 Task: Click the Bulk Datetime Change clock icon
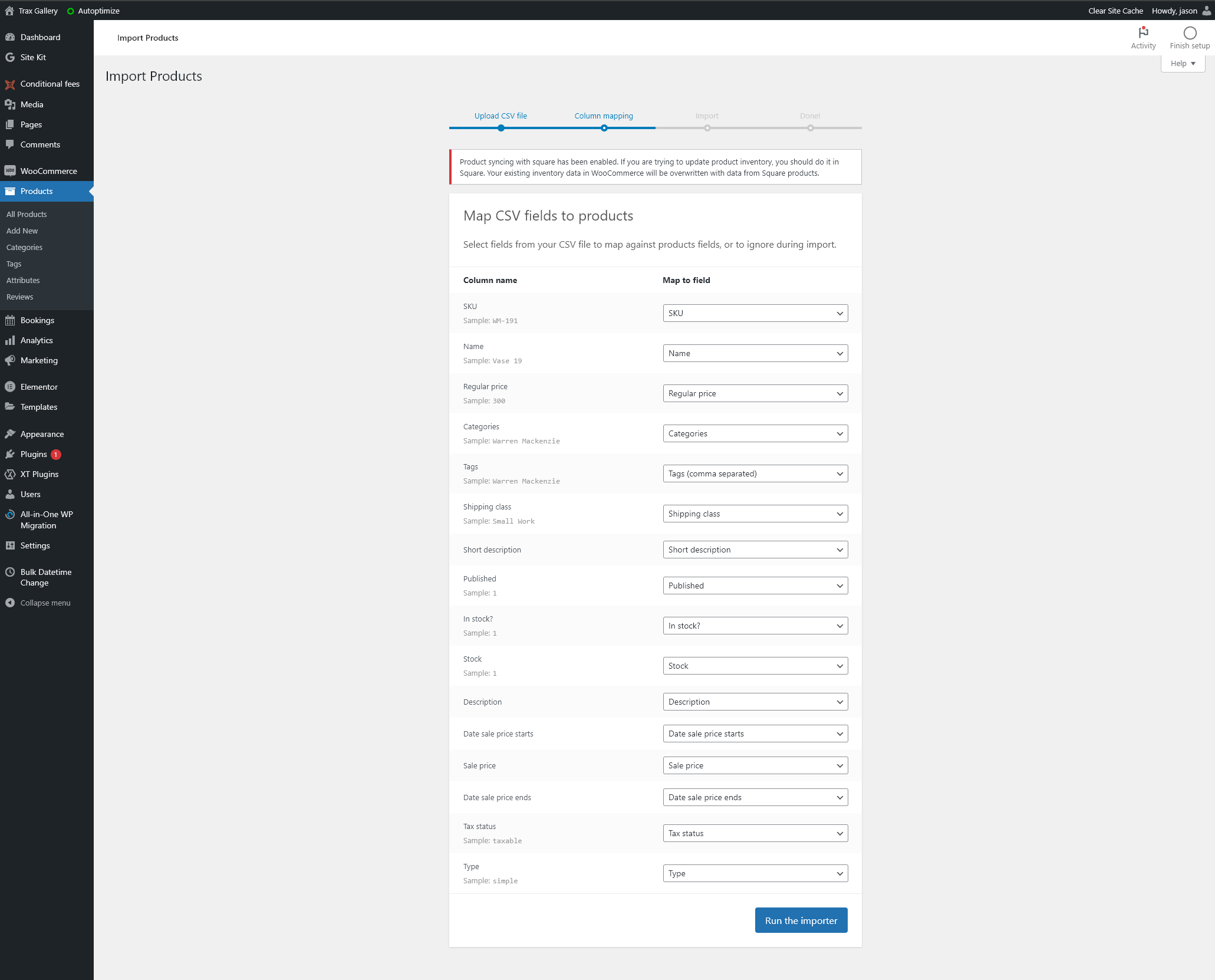click(x=10, y=572)
